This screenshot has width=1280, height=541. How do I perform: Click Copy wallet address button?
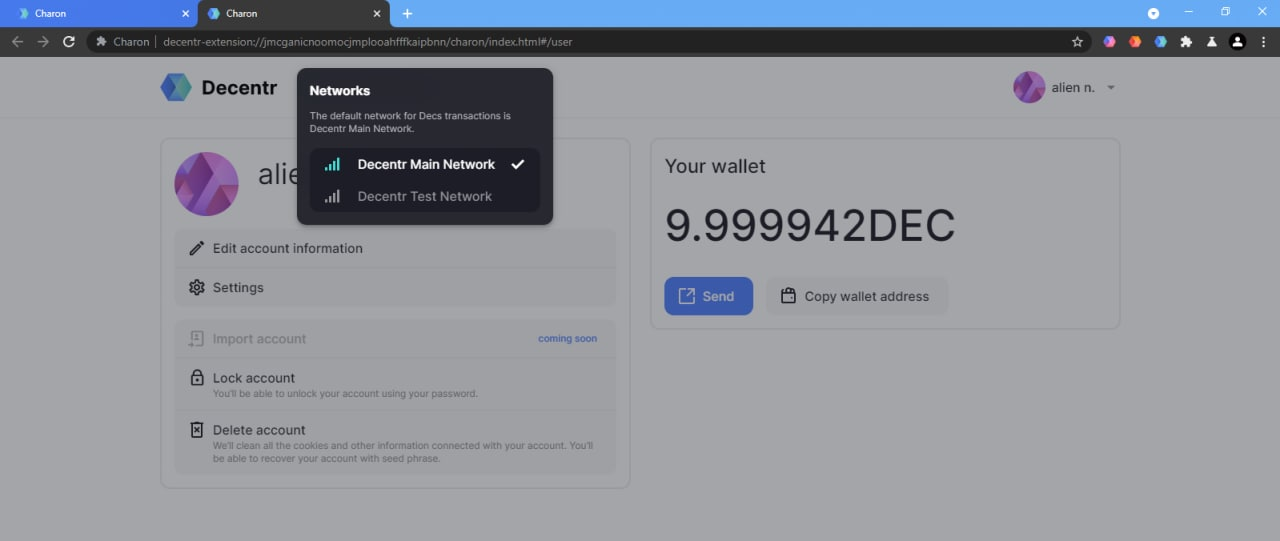click(857, 296)
